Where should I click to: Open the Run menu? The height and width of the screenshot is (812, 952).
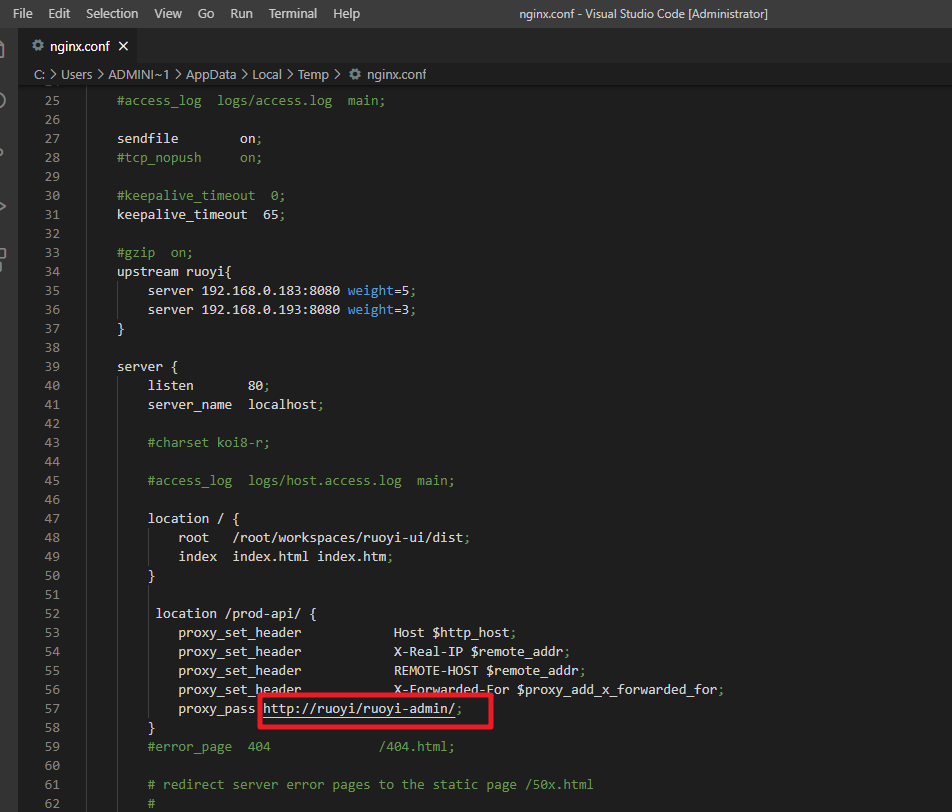coord(241,13)
